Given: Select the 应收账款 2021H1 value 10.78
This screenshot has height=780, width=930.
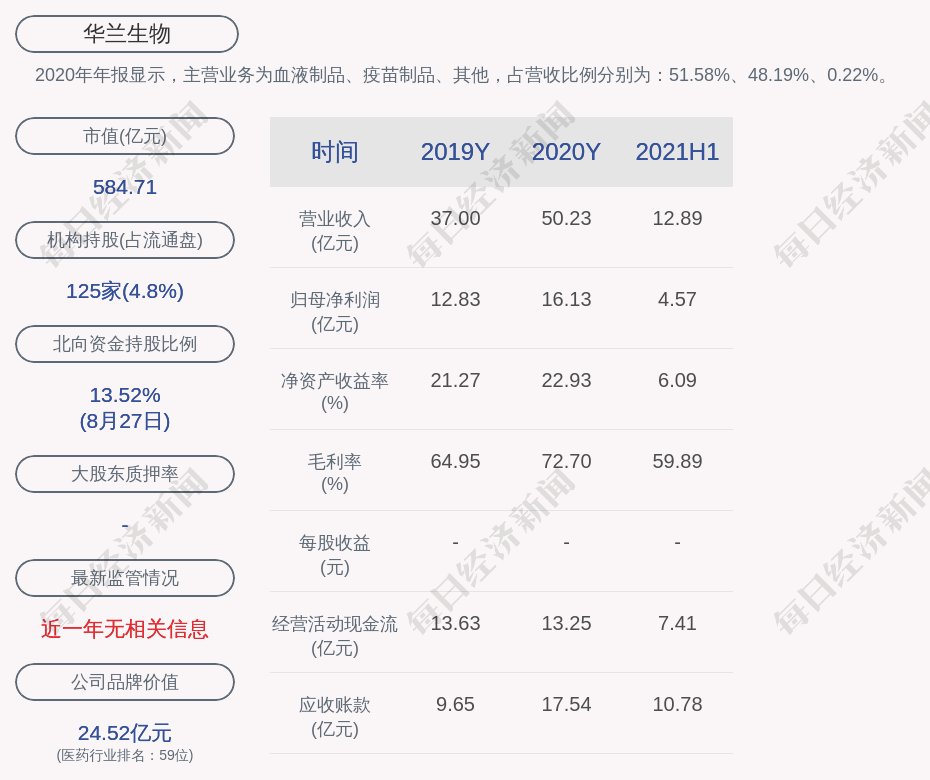Looking at the screenshot, I should point(677,704).
